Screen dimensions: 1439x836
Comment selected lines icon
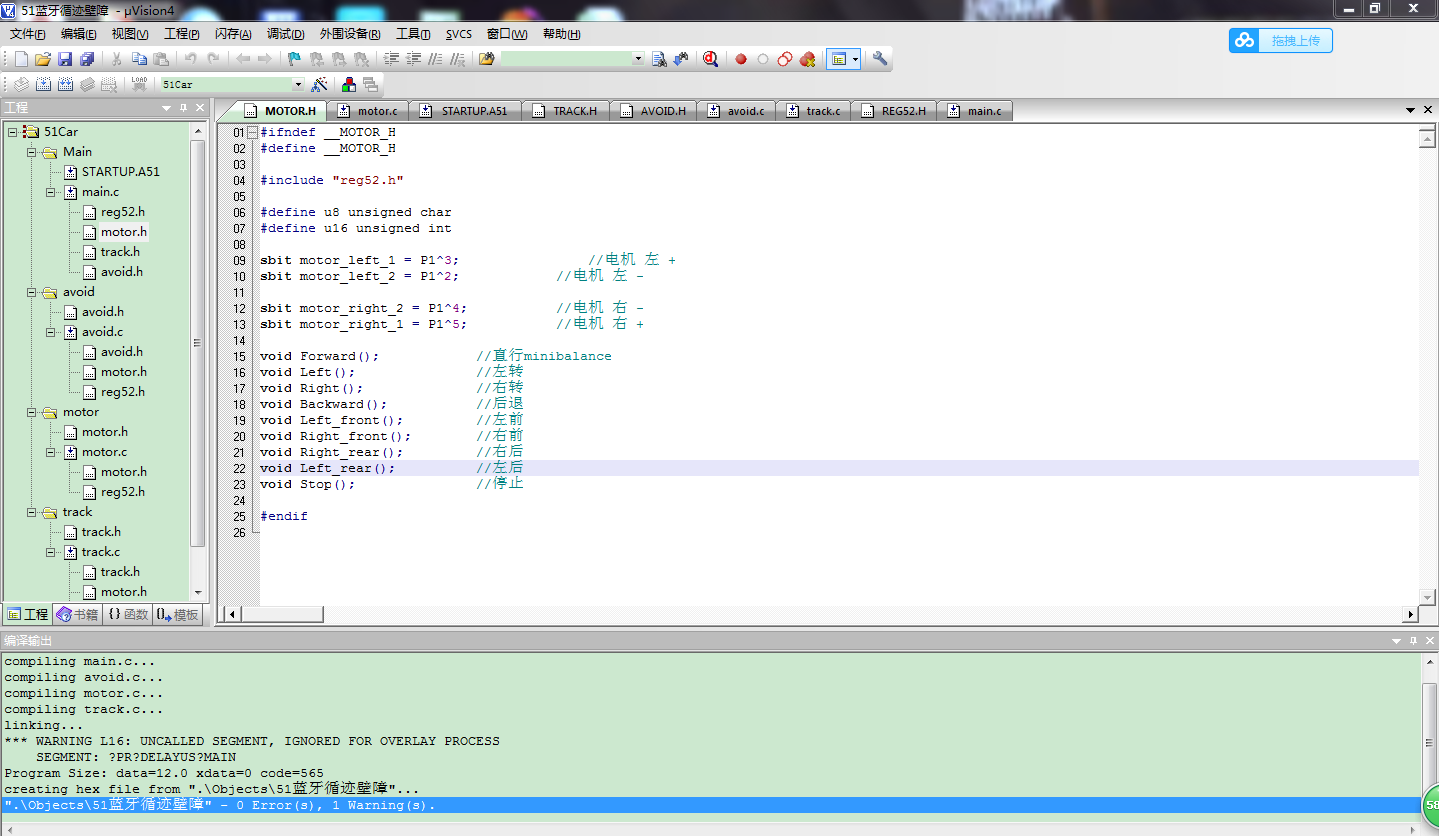(435, 59)
